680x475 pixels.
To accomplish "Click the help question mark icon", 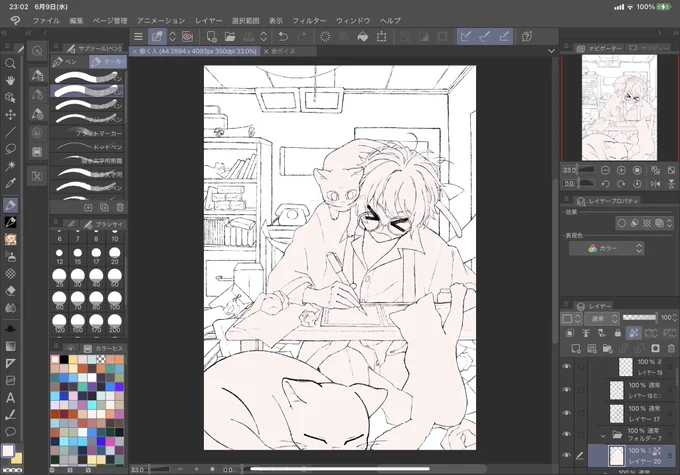I will pos(527,36).
